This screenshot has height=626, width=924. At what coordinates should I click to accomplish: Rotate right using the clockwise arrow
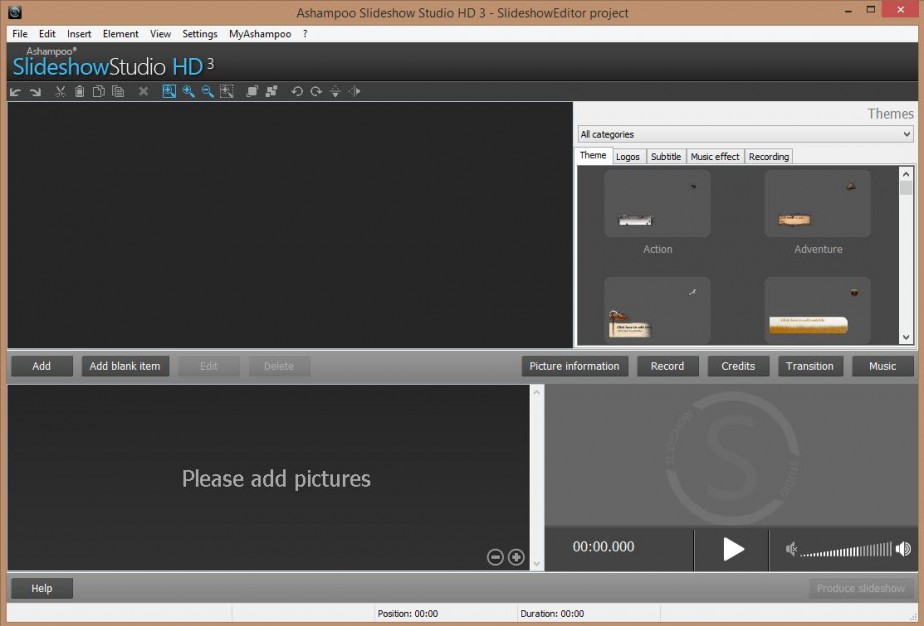click(x=316, y=91)
